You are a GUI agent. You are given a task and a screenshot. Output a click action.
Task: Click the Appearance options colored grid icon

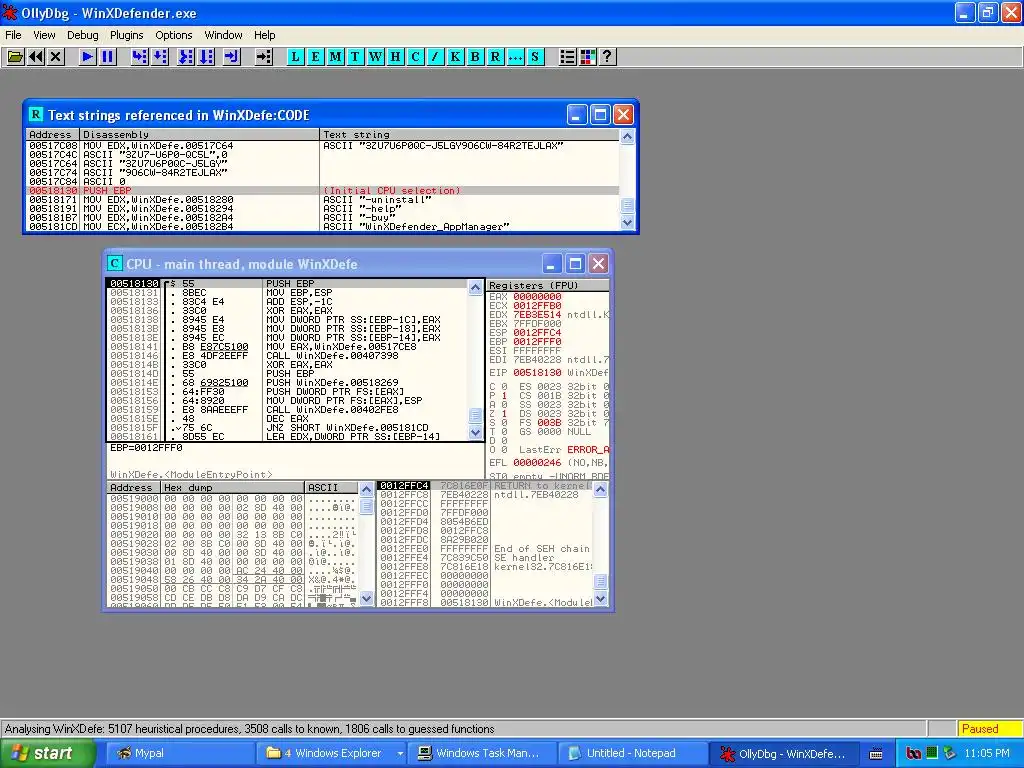tap(587, 57)
